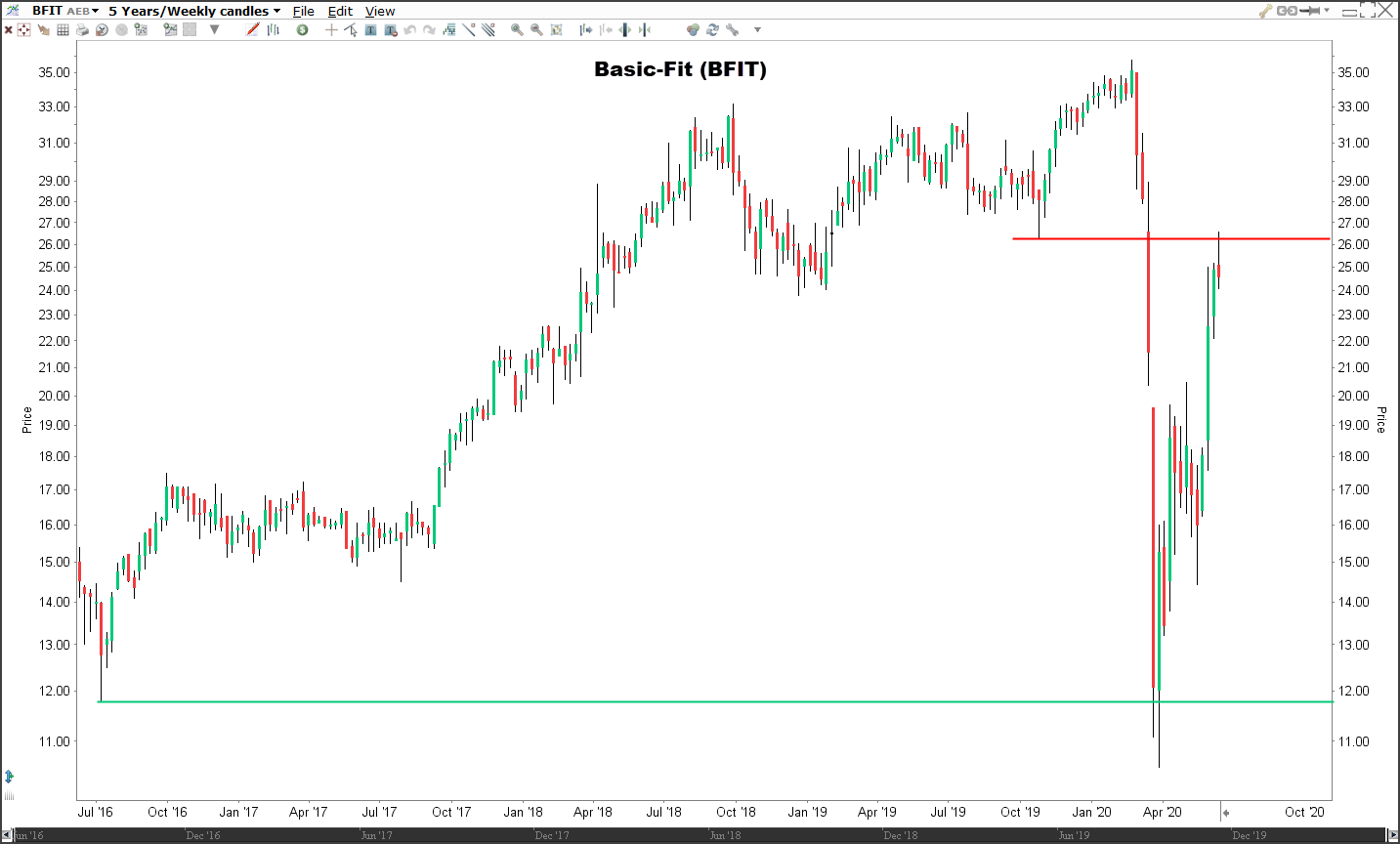Click the green dollar circle icon
The image size is (1400, 844).
pos(302,30)
